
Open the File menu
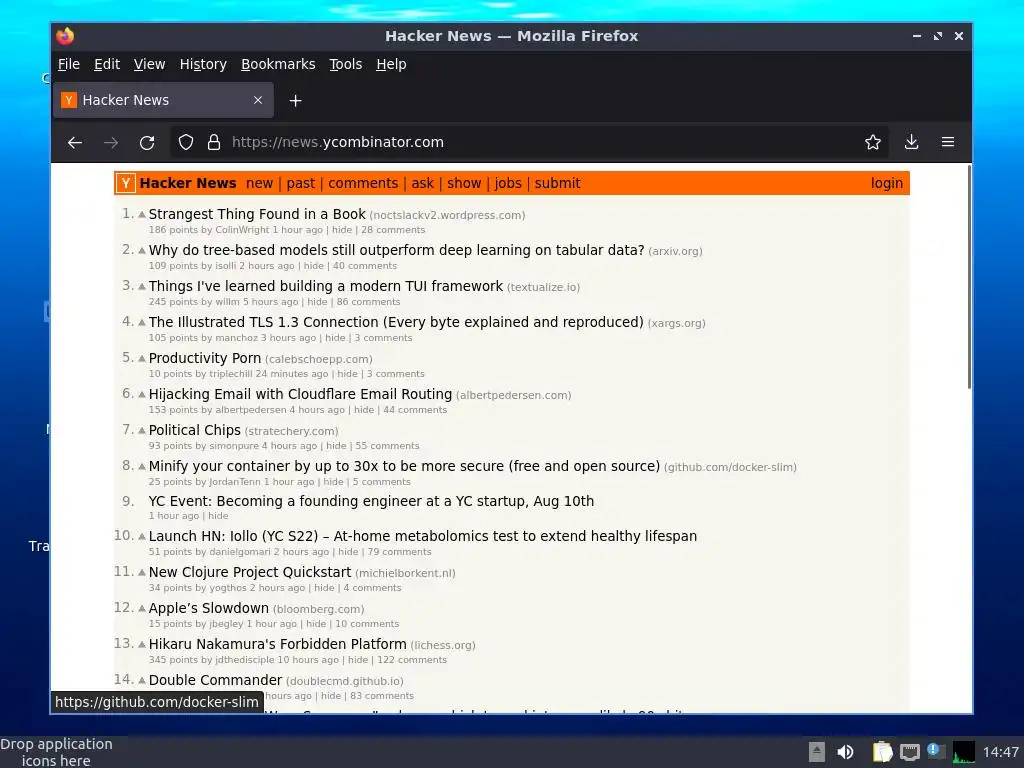pos(69,64)
